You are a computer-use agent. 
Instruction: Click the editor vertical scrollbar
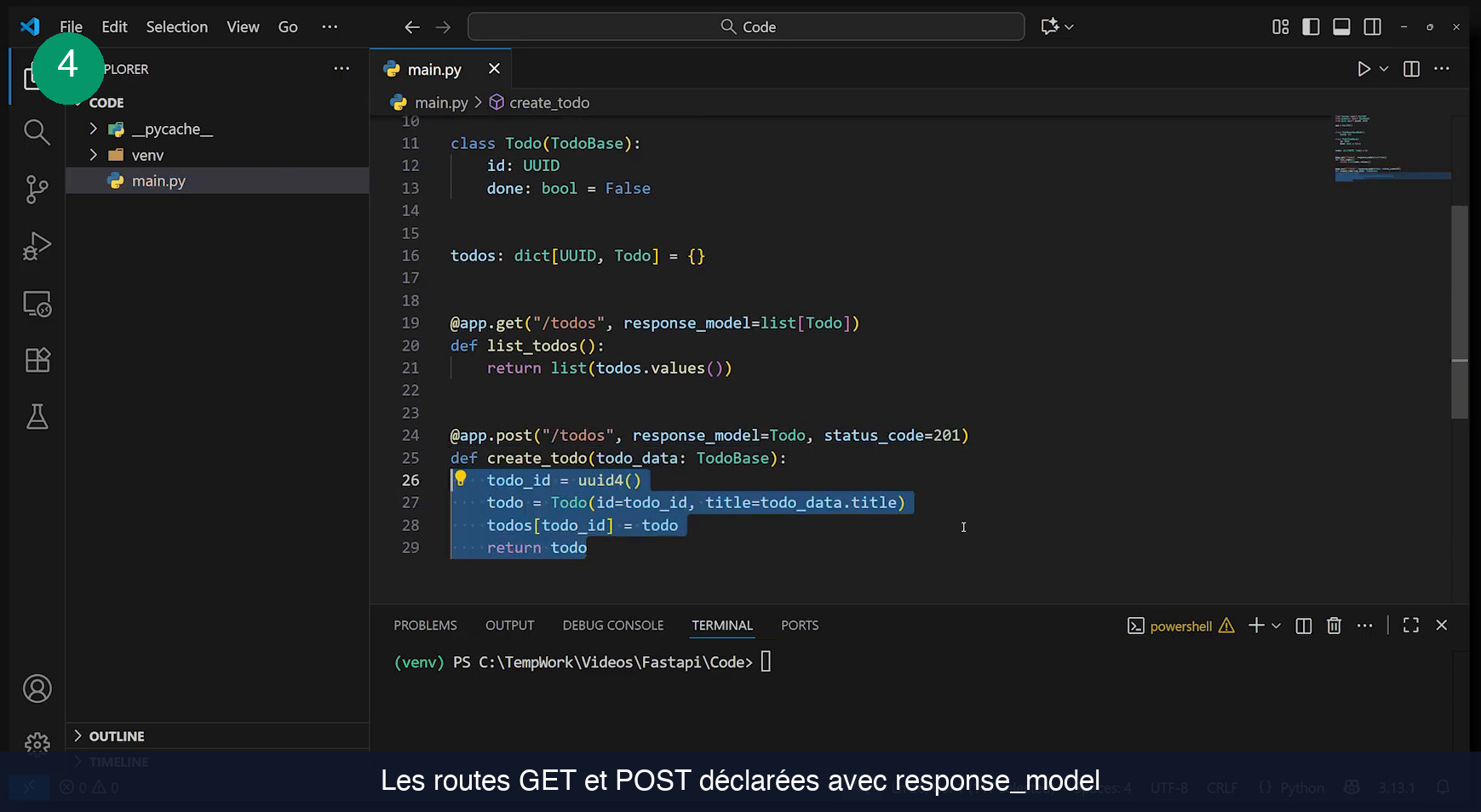click(1460, 312)
